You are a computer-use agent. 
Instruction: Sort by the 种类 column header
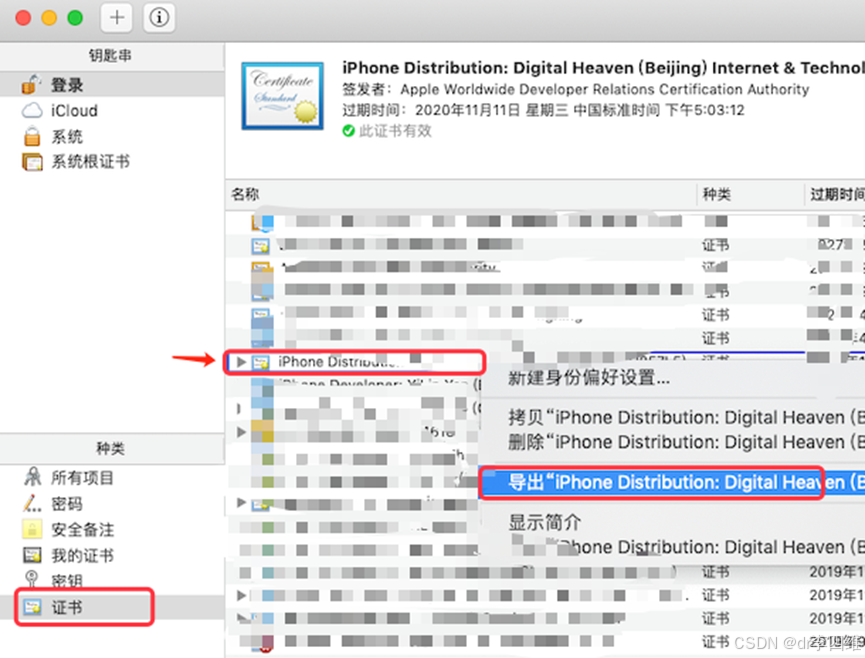pos(717,194)
